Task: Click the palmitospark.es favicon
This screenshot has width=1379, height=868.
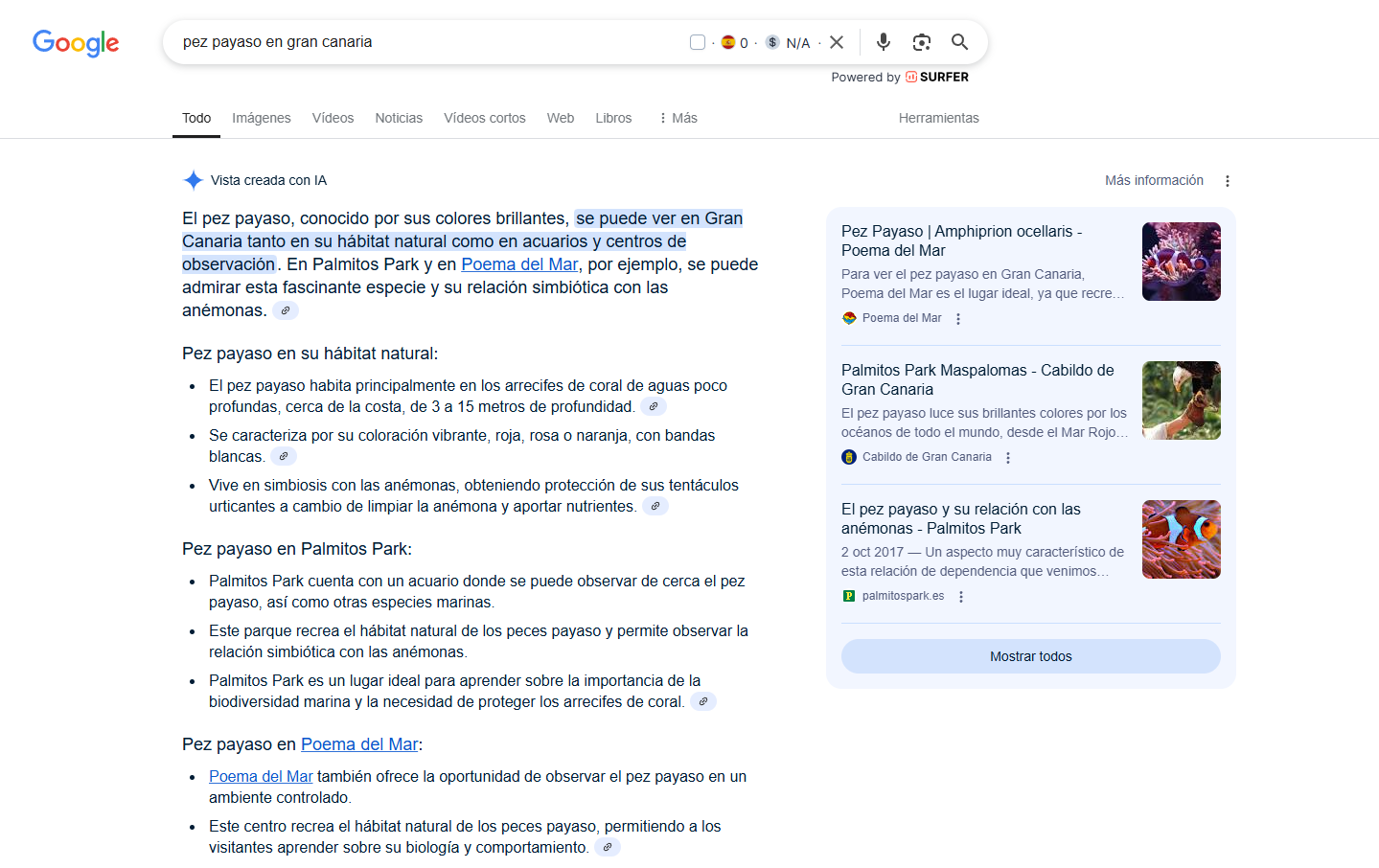Action: pyautogui.click(x=849, y=596)
